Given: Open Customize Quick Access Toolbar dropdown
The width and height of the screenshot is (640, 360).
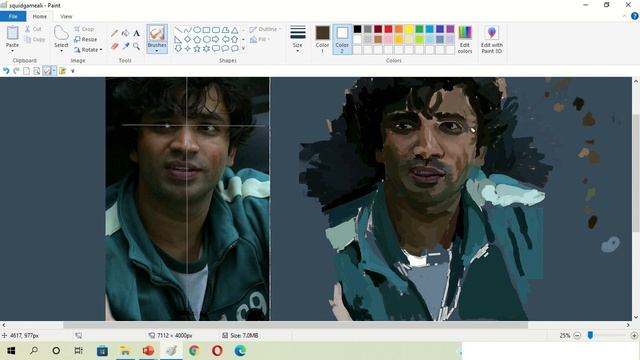Looking at the screenshot, I should pyautogui.click(x=73, y=71).
